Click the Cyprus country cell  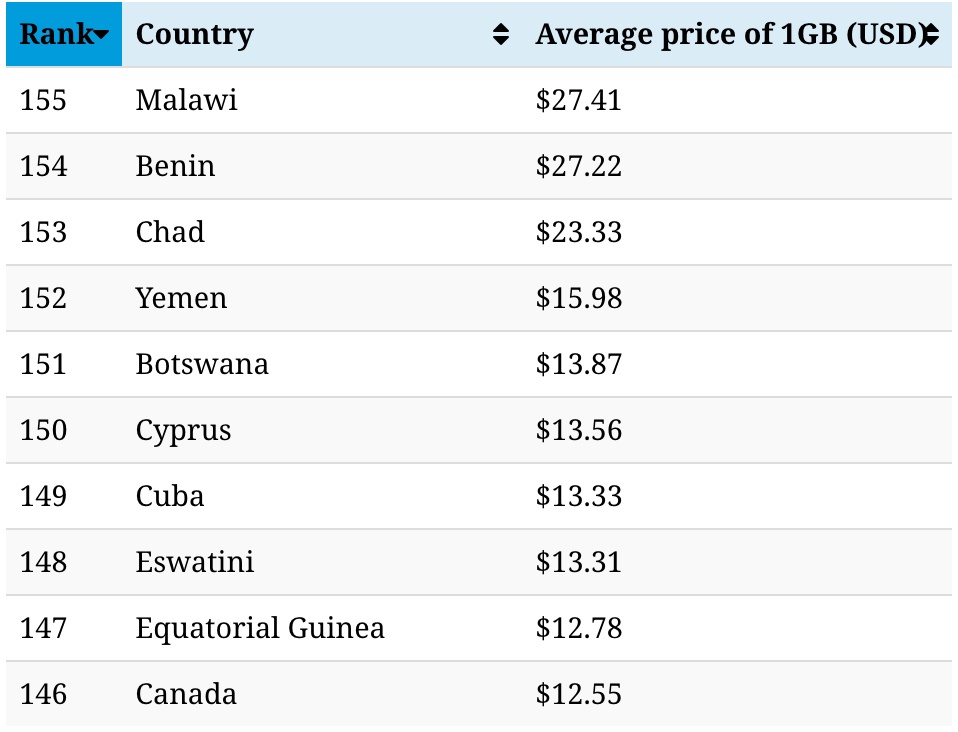click(x=183, y=430)
